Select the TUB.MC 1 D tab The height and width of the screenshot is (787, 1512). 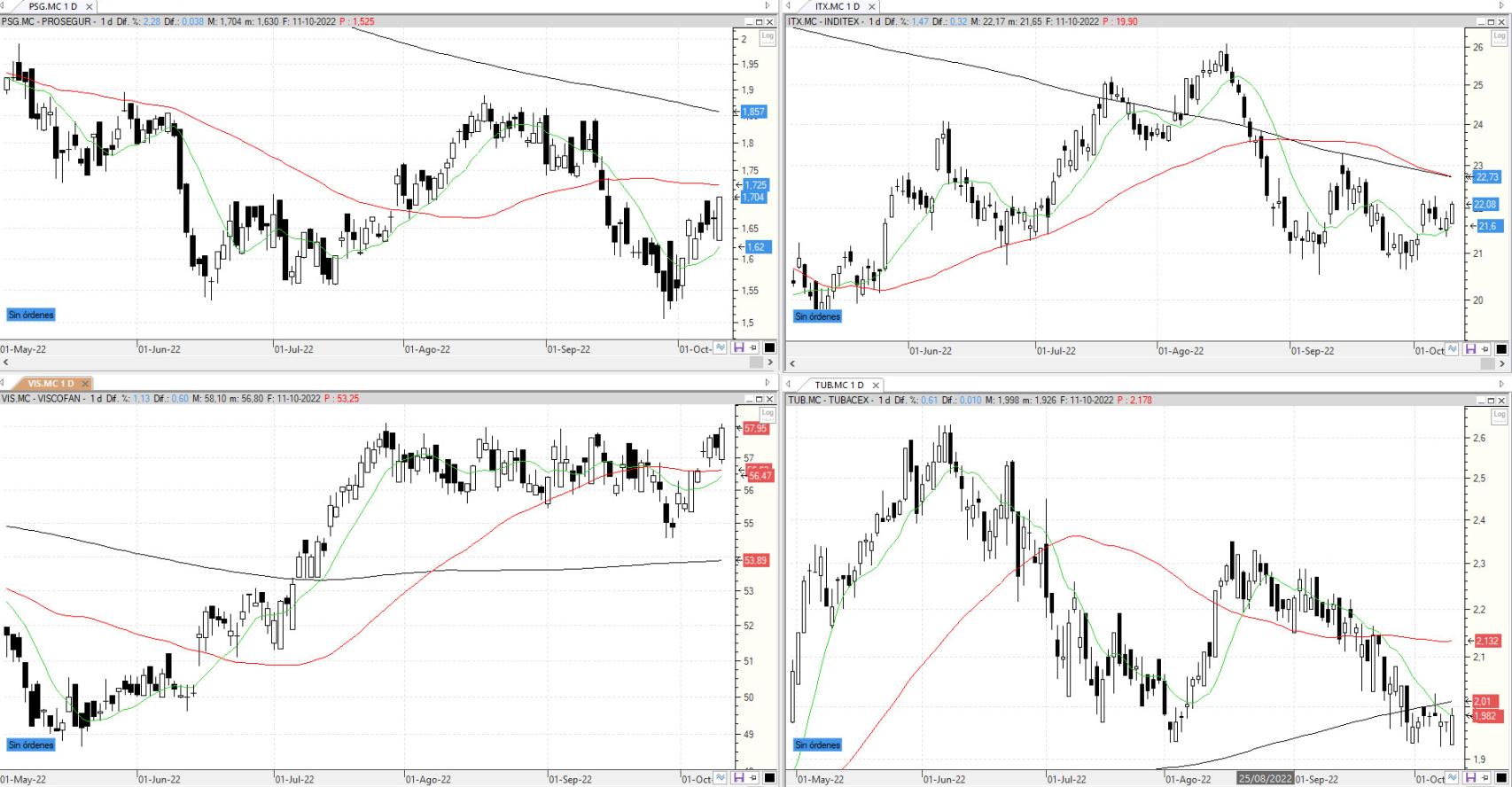pos(839,385)
